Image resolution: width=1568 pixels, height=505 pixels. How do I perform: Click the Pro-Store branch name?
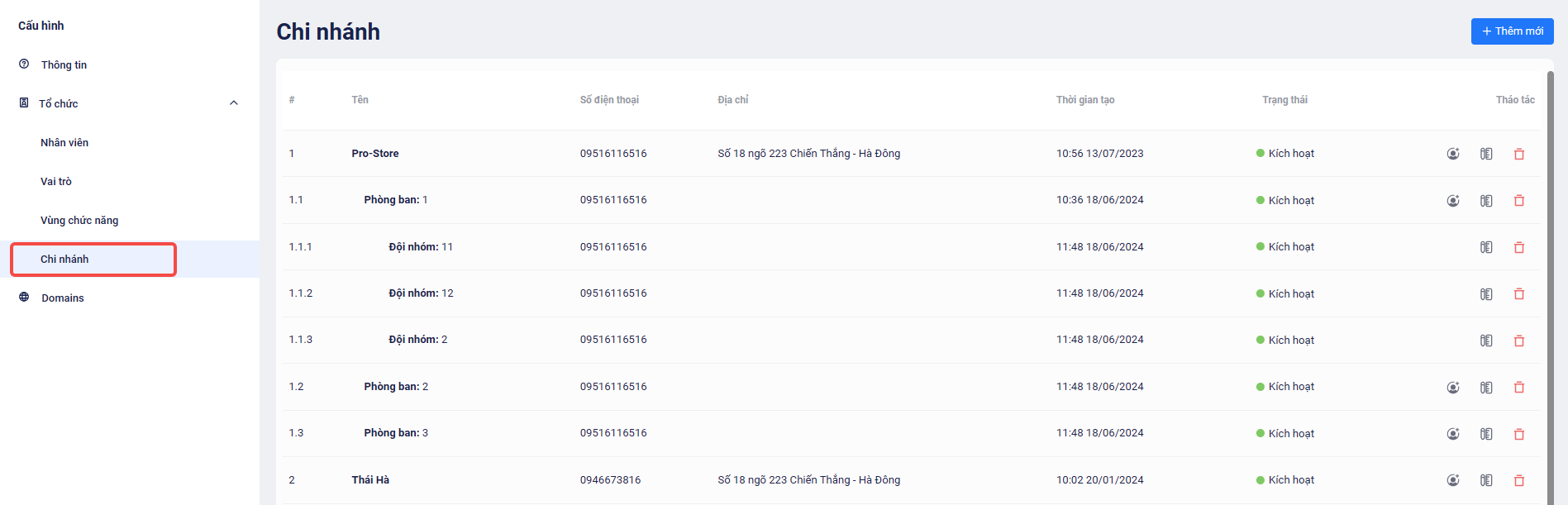pyautogui.click(x=374, y=154)
